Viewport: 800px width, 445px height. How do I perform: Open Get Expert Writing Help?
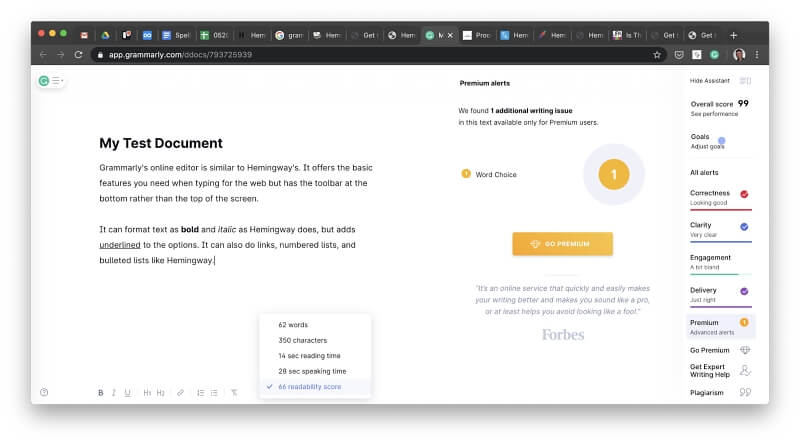tap(720, 370)
